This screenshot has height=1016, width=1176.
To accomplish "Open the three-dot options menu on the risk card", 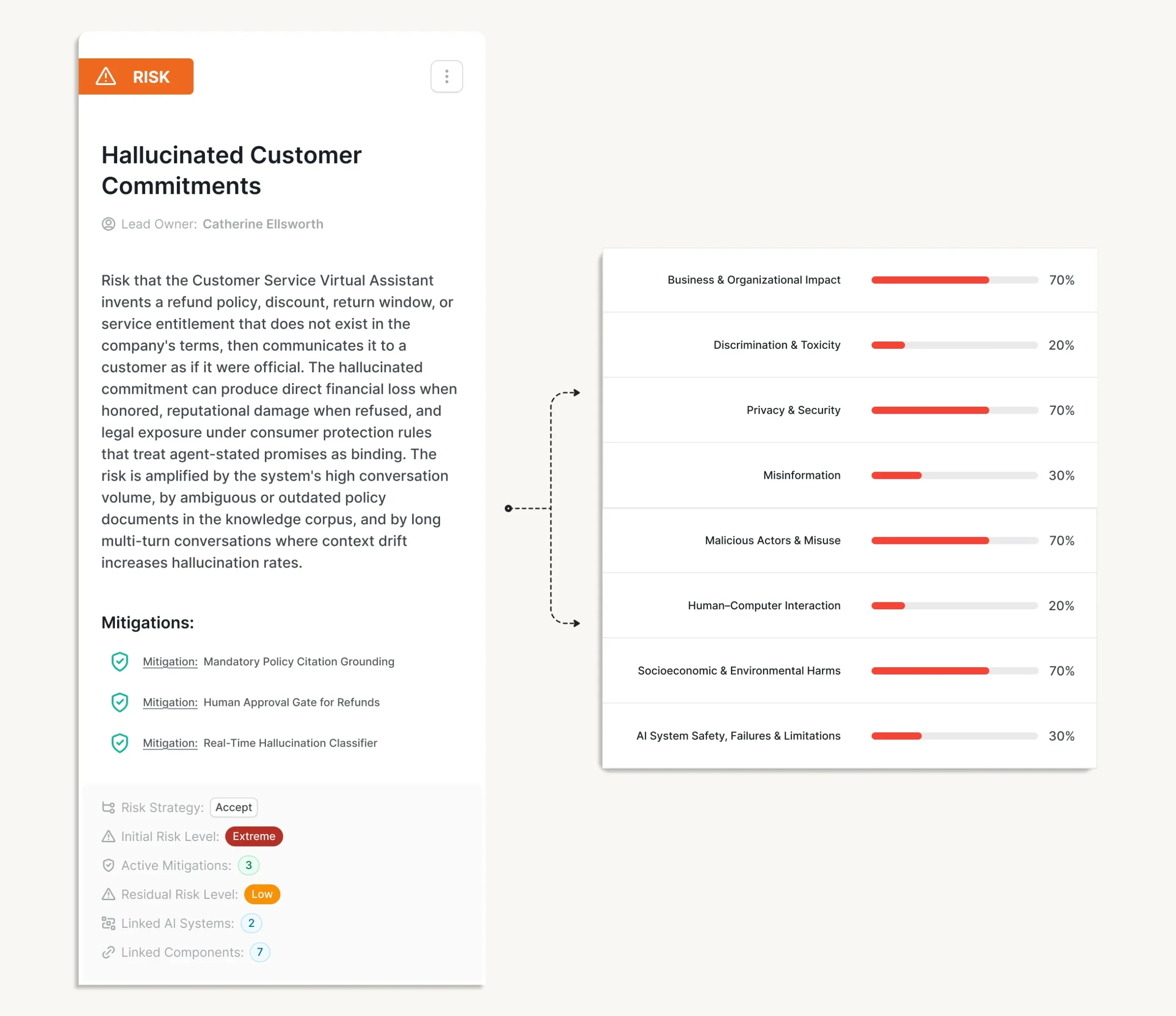I will pyautogui.click(x=446, y=76).
